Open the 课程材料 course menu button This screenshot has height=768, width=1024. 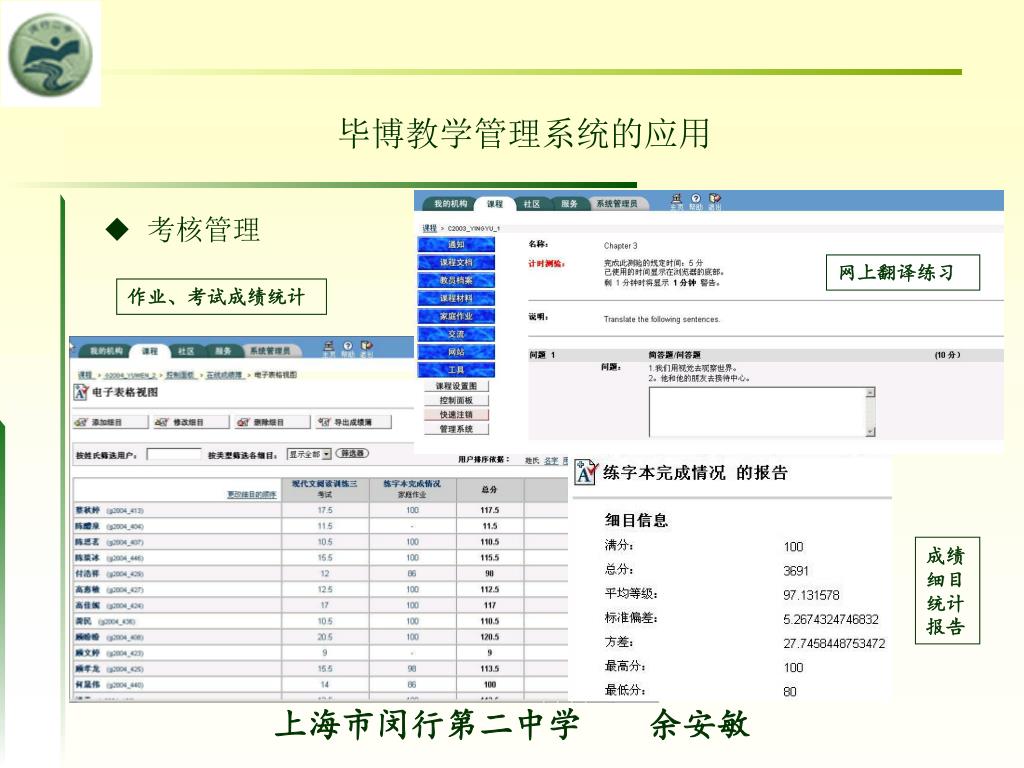coord(456,298)
